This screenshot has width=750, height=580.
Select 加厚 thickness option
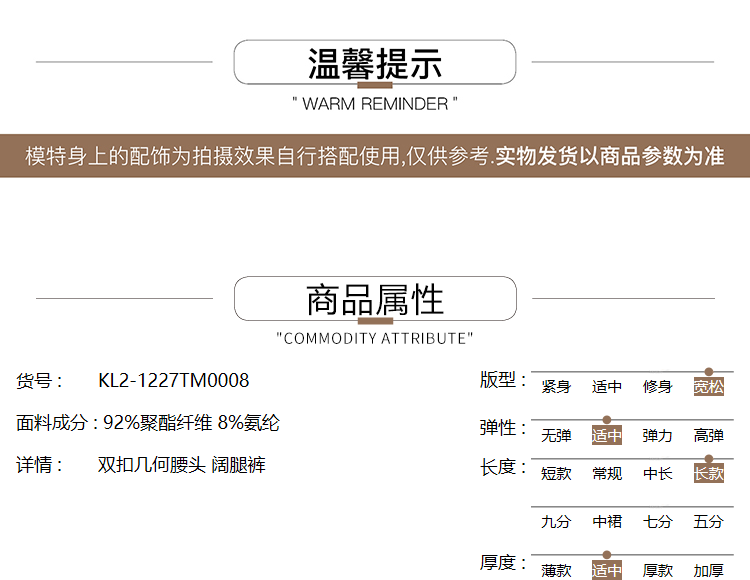[x=708, y=571]
